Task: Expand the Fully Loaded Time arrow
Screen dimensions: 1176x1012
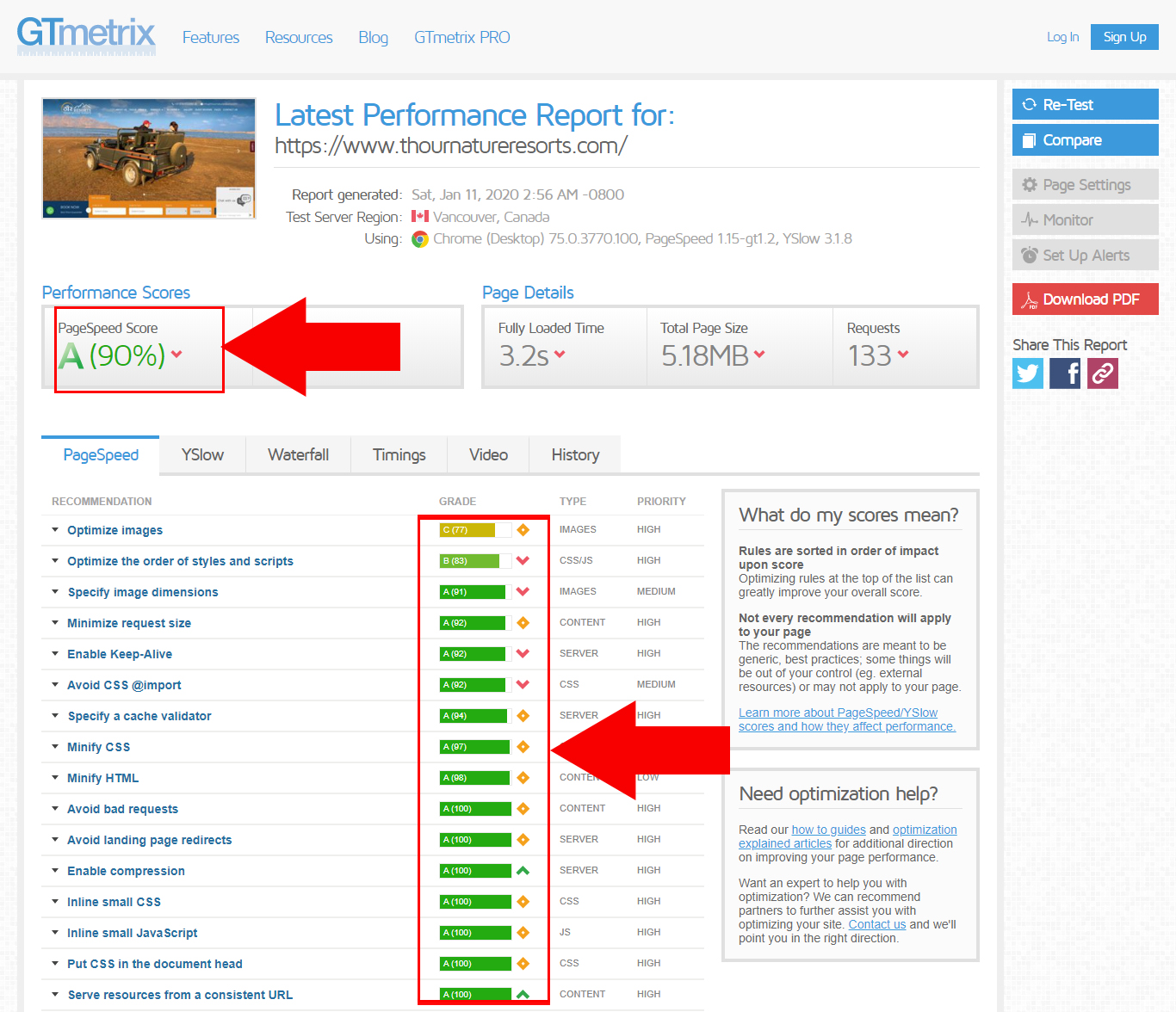Action: coord(560,354)
